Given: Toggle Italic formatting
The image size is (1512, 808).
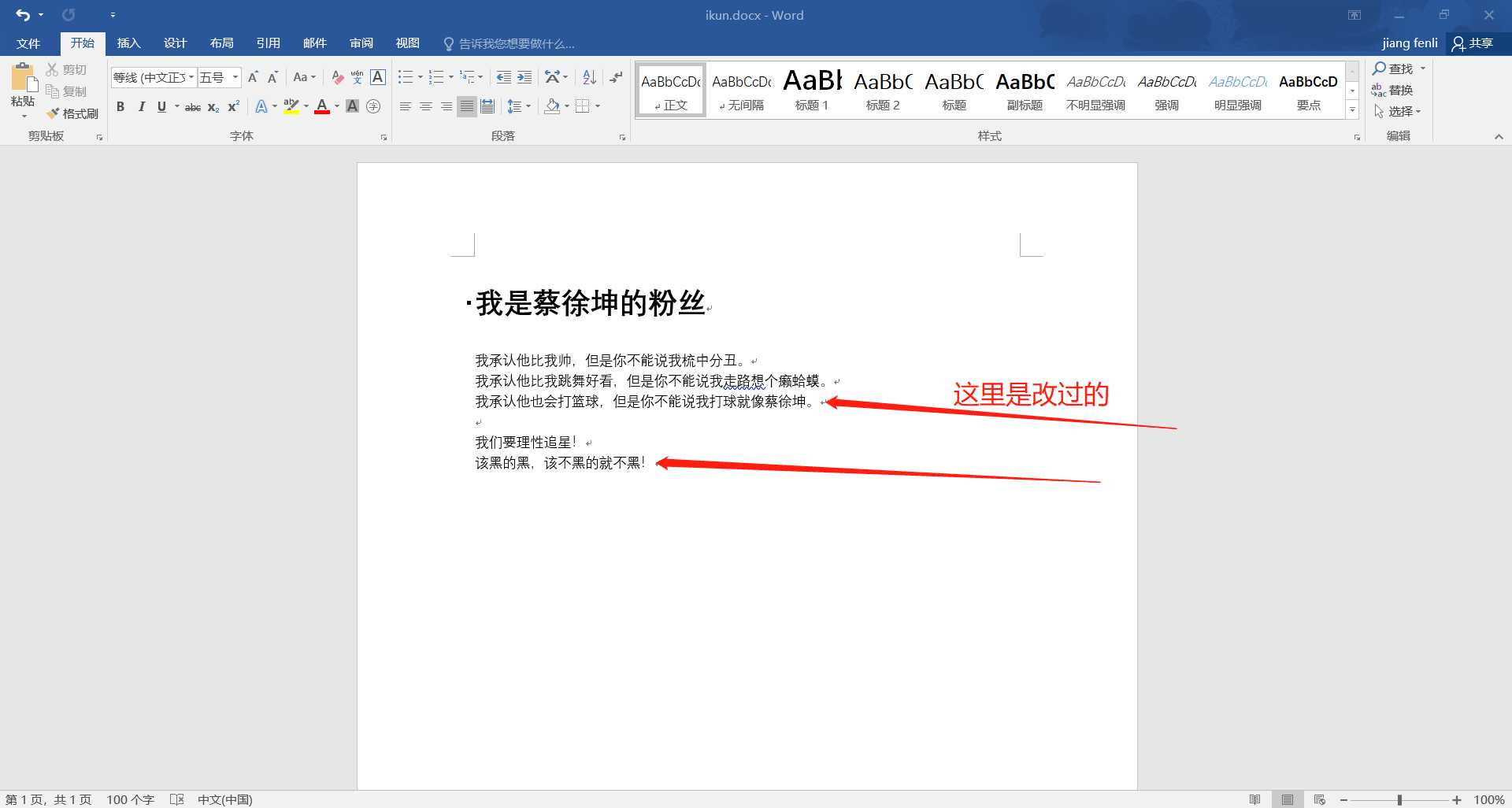Looking at the screenshot, I should pyautogui.click(x=141, y=106).
